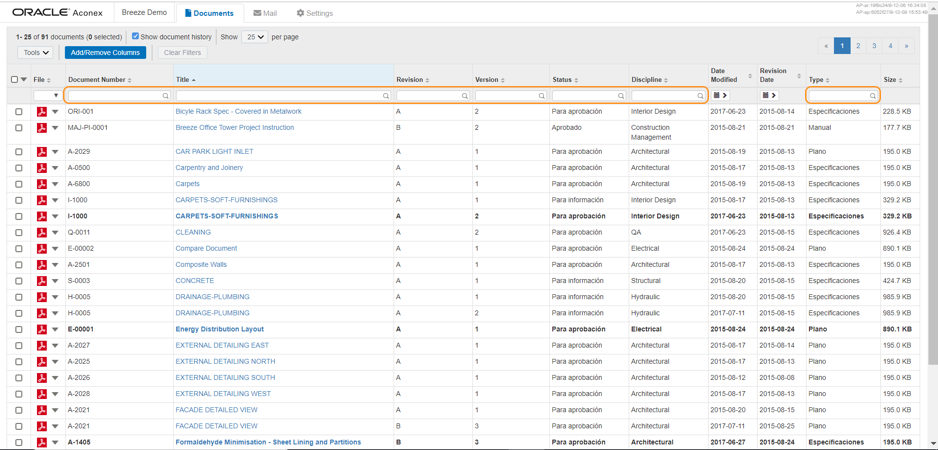Expand file actions arrow for A-2027
The width and height of the screenshot is (938, 450).
tap(55, 346)
